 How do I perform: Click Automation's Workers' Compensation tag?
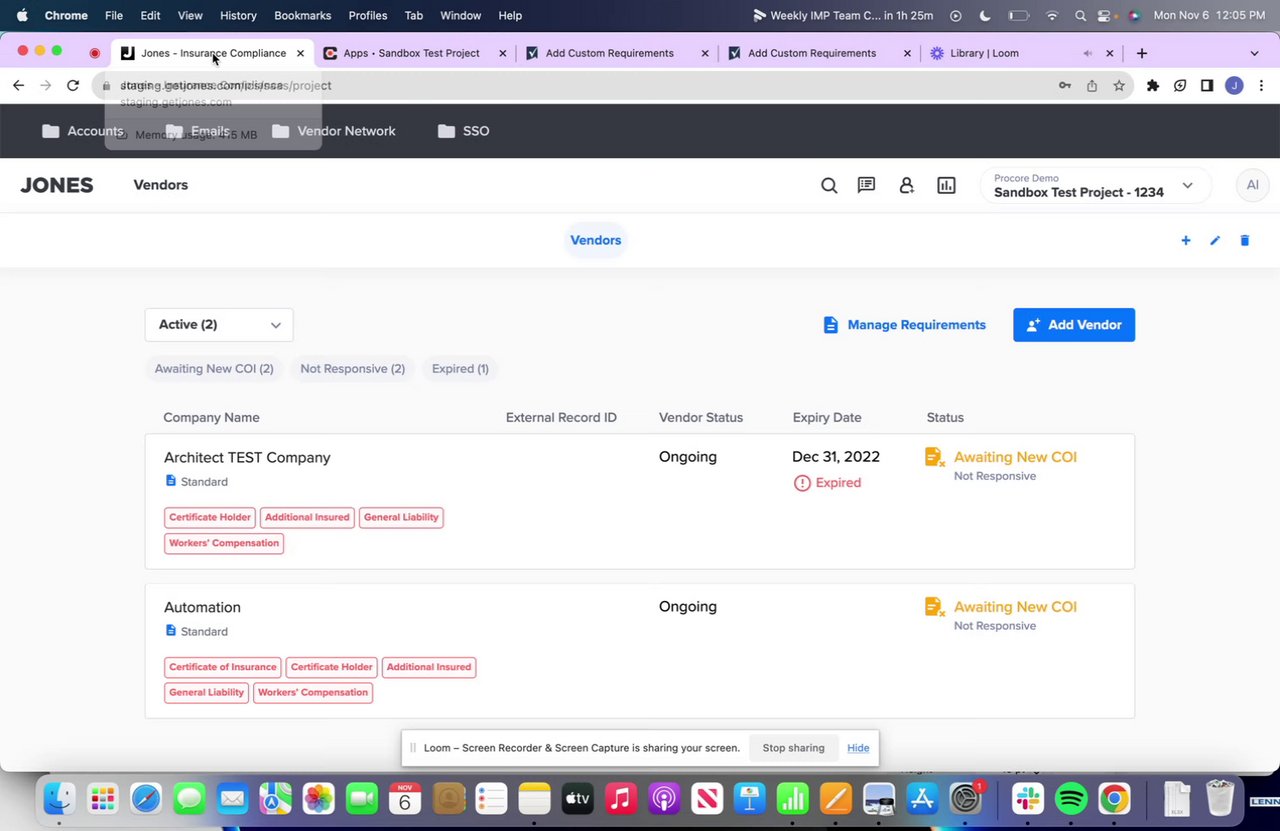click(313, 693)
